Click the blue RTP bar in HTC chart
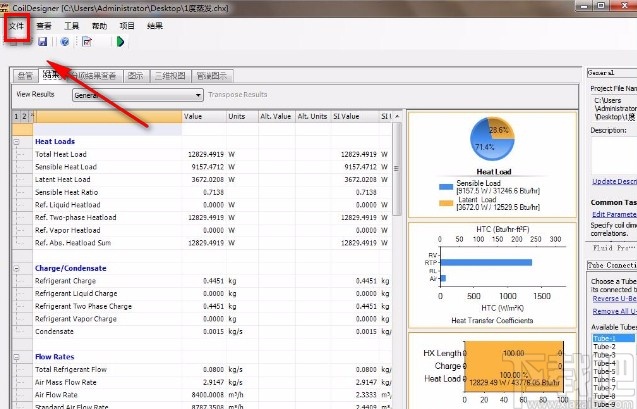The image size is (637, 409). point(486,263)
